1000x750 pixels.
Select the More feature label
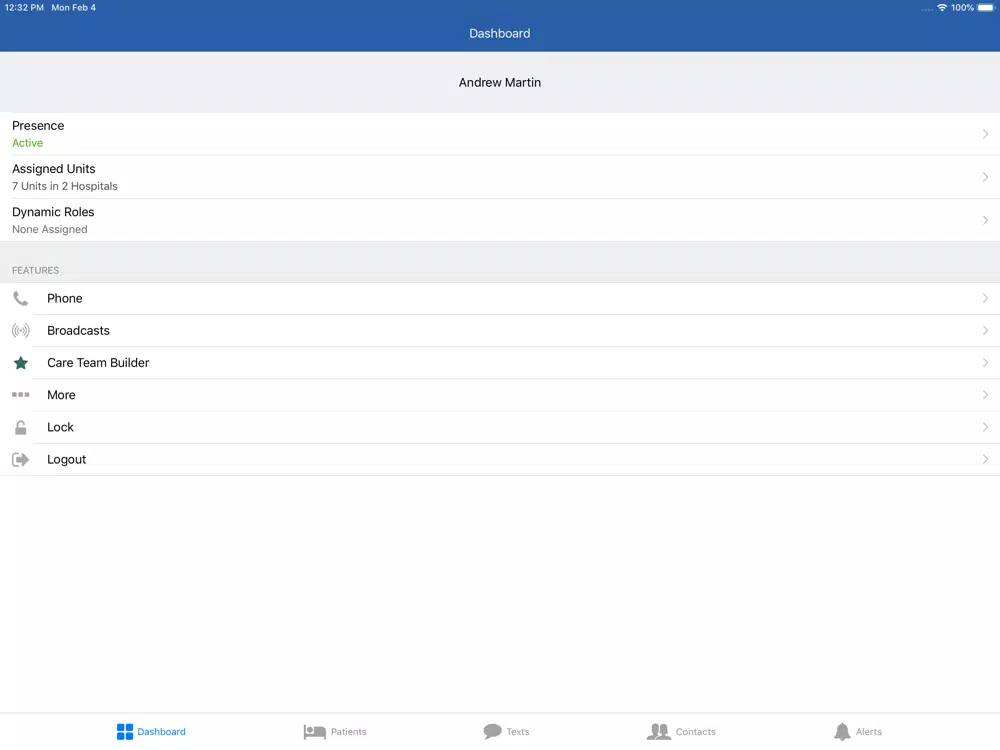(61, 395)
